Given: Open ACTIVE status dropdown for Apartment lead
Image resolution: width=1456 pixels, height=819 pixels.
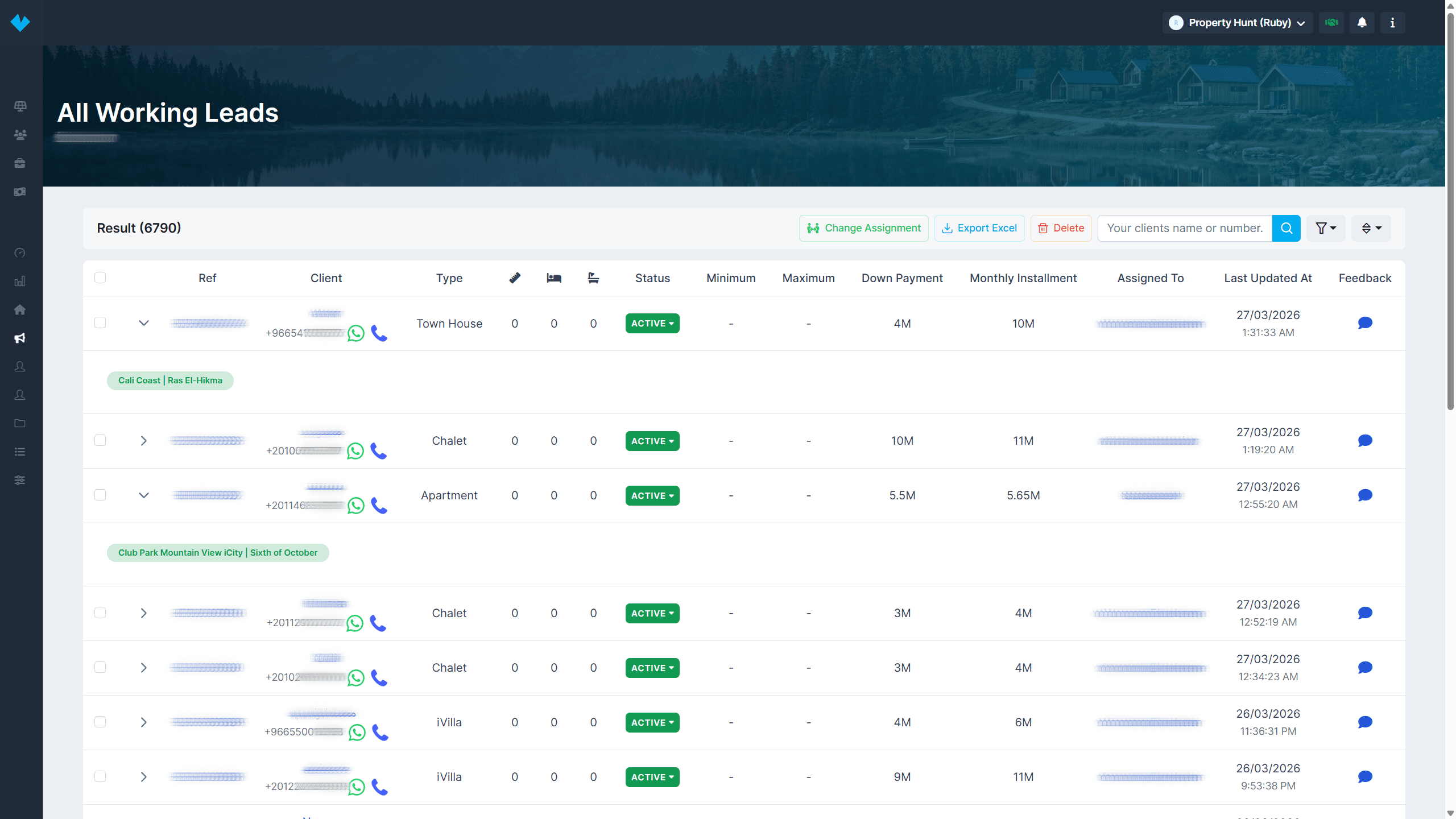Looking at the screenshot, I should click(652, 495).
